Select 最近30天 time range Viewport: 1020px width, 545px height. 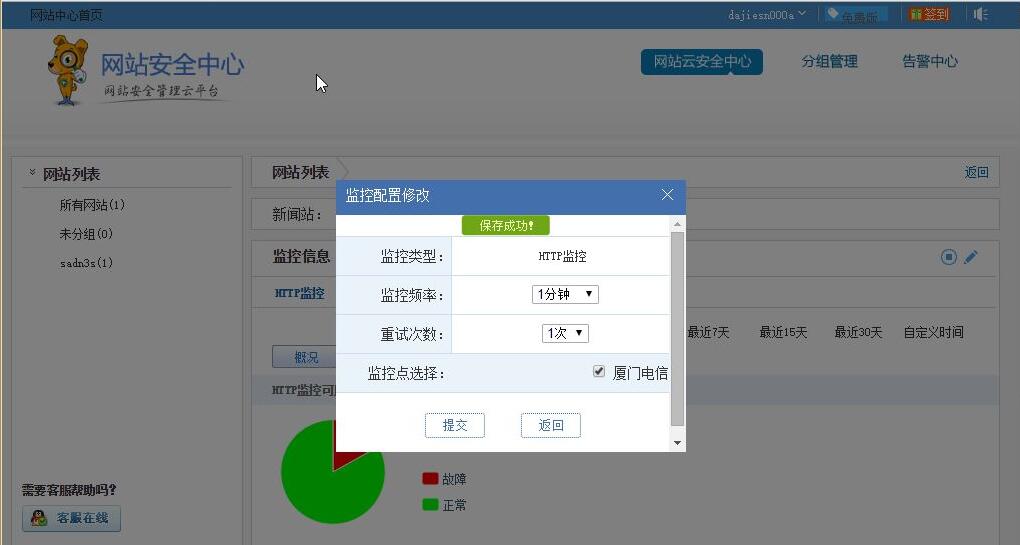[858, 332]
